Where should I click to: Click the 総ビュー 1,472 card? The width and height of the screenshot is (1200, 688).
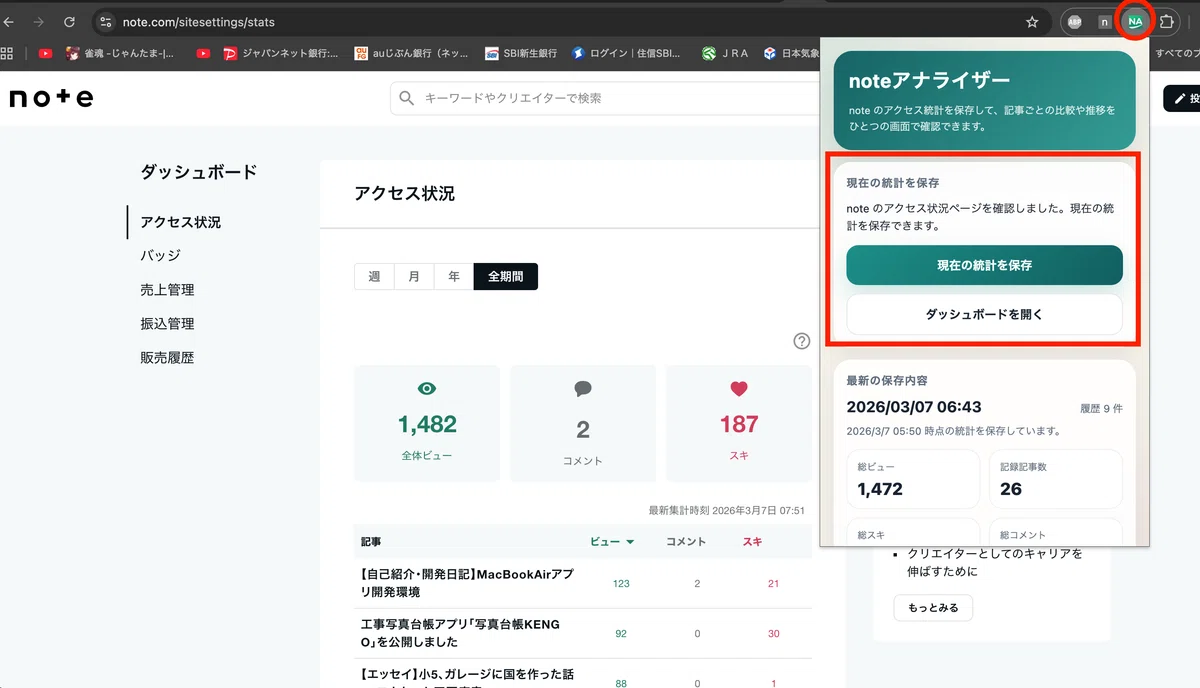click(x=913, y=479)
